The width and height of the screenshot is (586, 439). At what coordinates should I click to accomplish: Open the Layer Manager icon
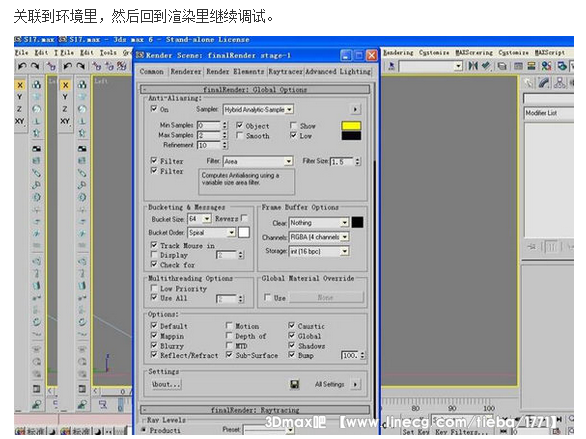pyautogui.click(x=502, y=66)
